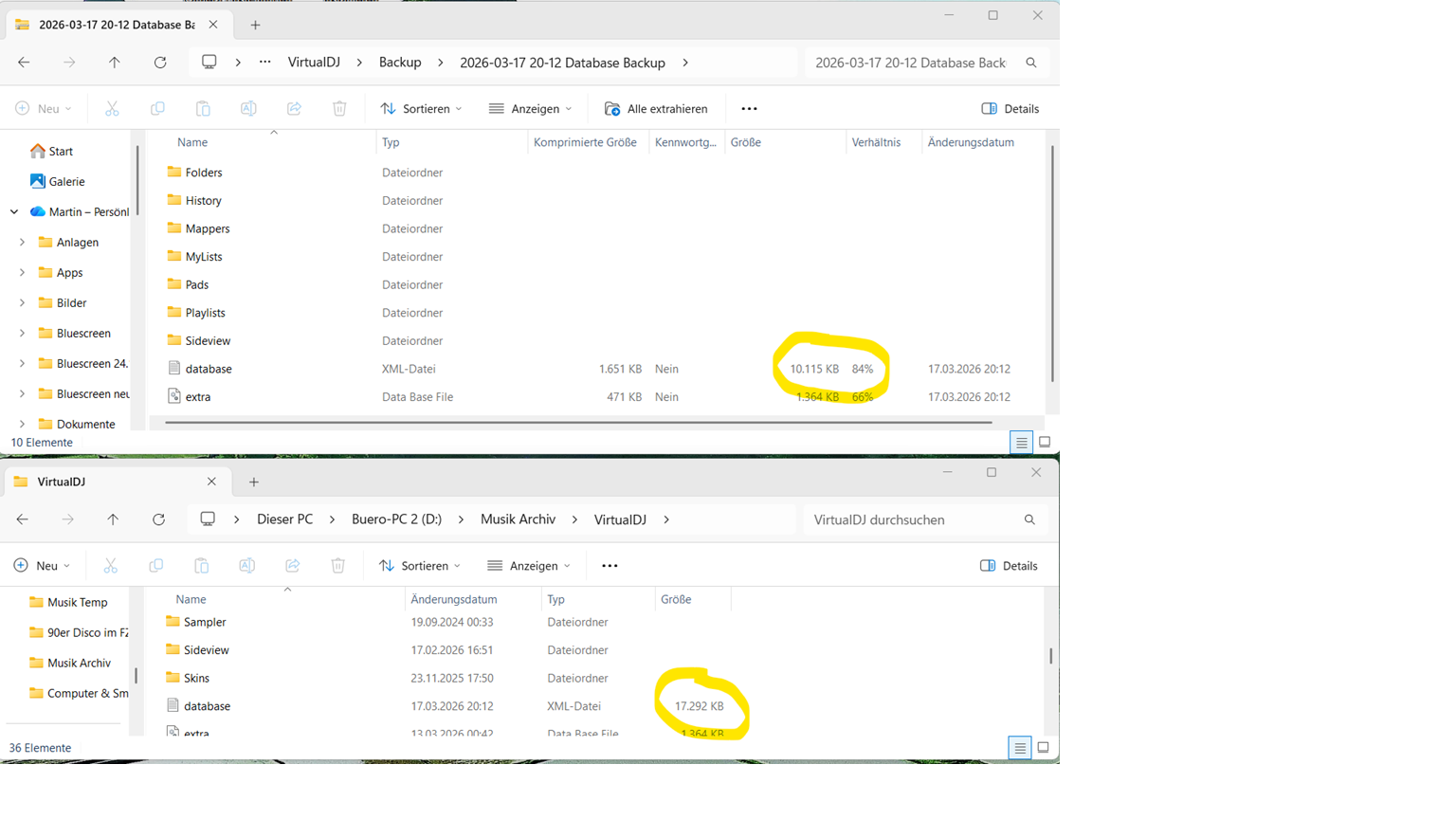
Task: Expand the Anlagen folder in sidebar
Action: [23, 243]
